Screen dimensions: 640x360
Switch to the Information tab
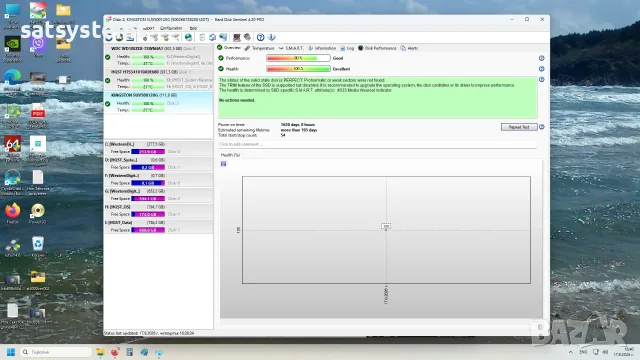coord(322,48)
